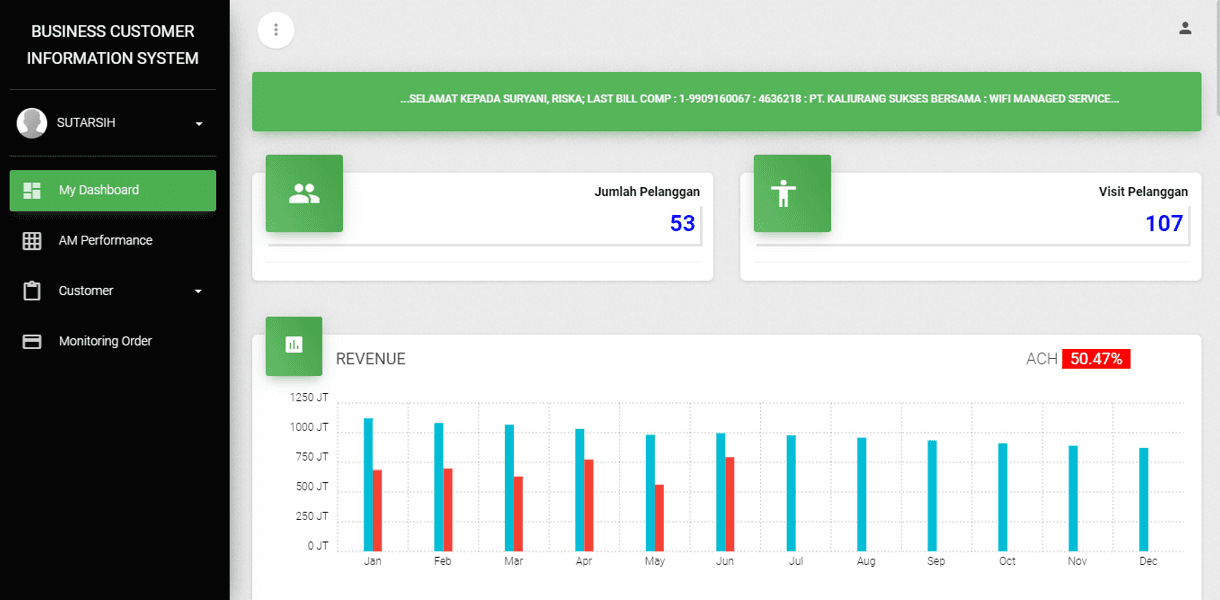Click the Business Customer Information System title
The image size is (1220, 600).
point(113,45)
